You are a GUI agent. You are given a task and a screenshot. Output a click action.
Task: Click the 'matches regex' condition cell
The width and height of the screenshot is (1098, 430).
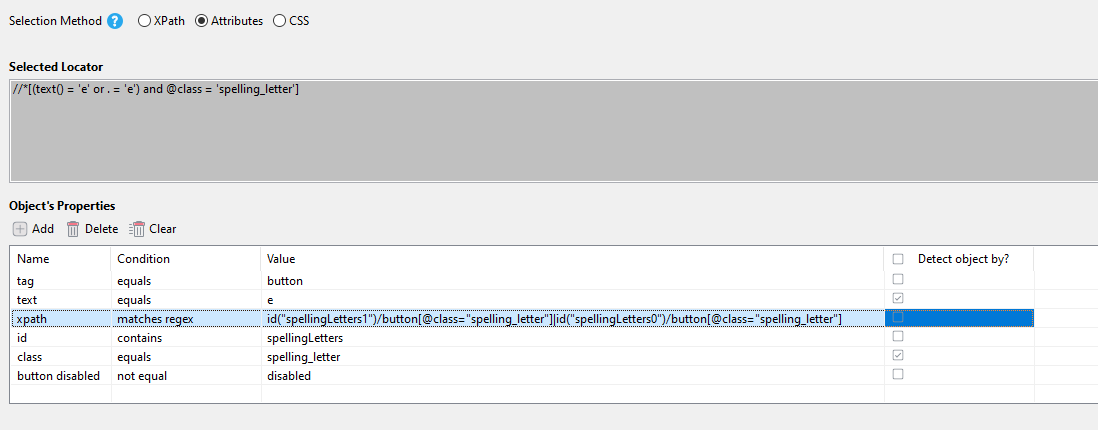click(x=154, y=318)
